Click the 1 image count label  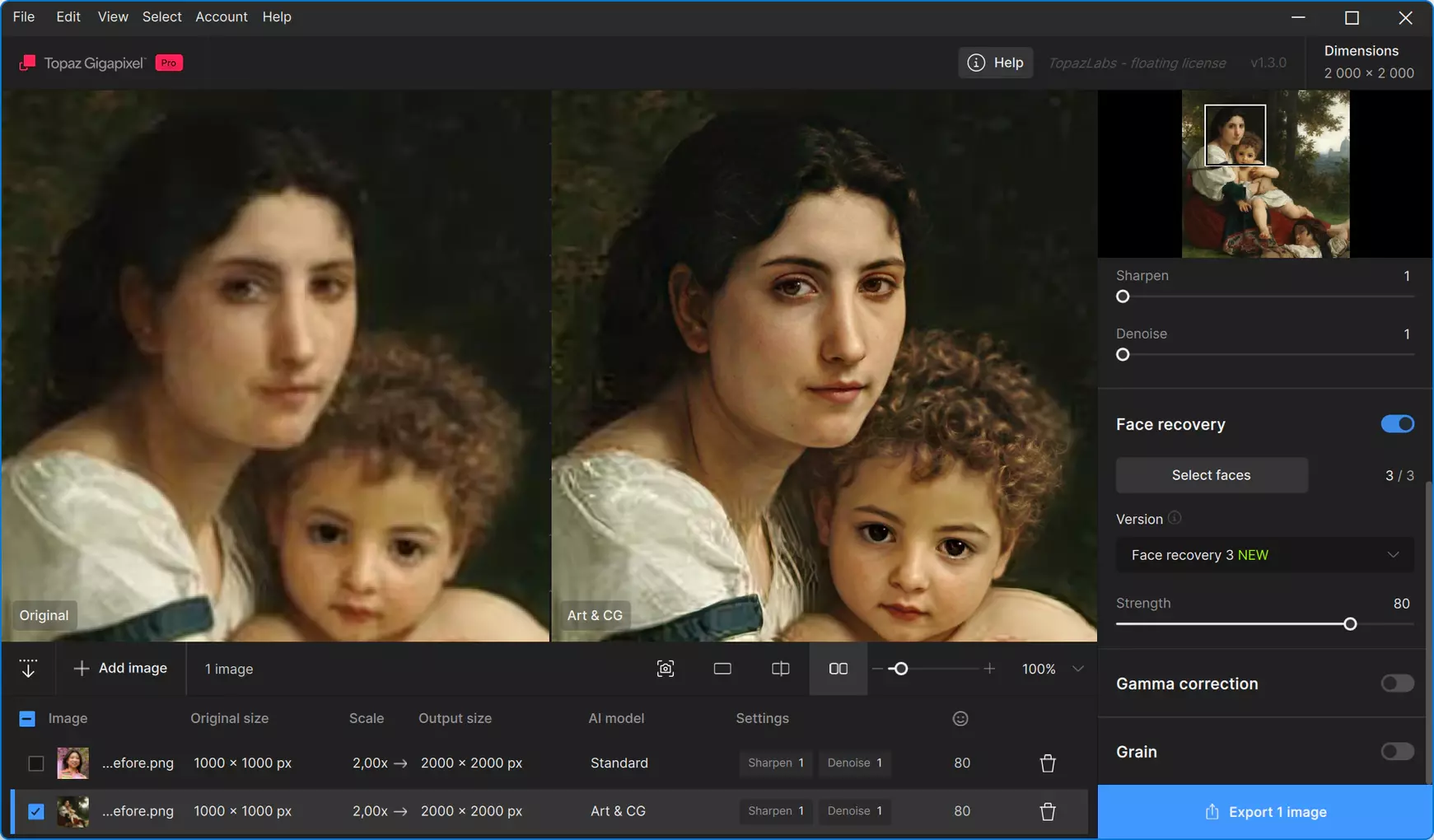tap(229, 669)
